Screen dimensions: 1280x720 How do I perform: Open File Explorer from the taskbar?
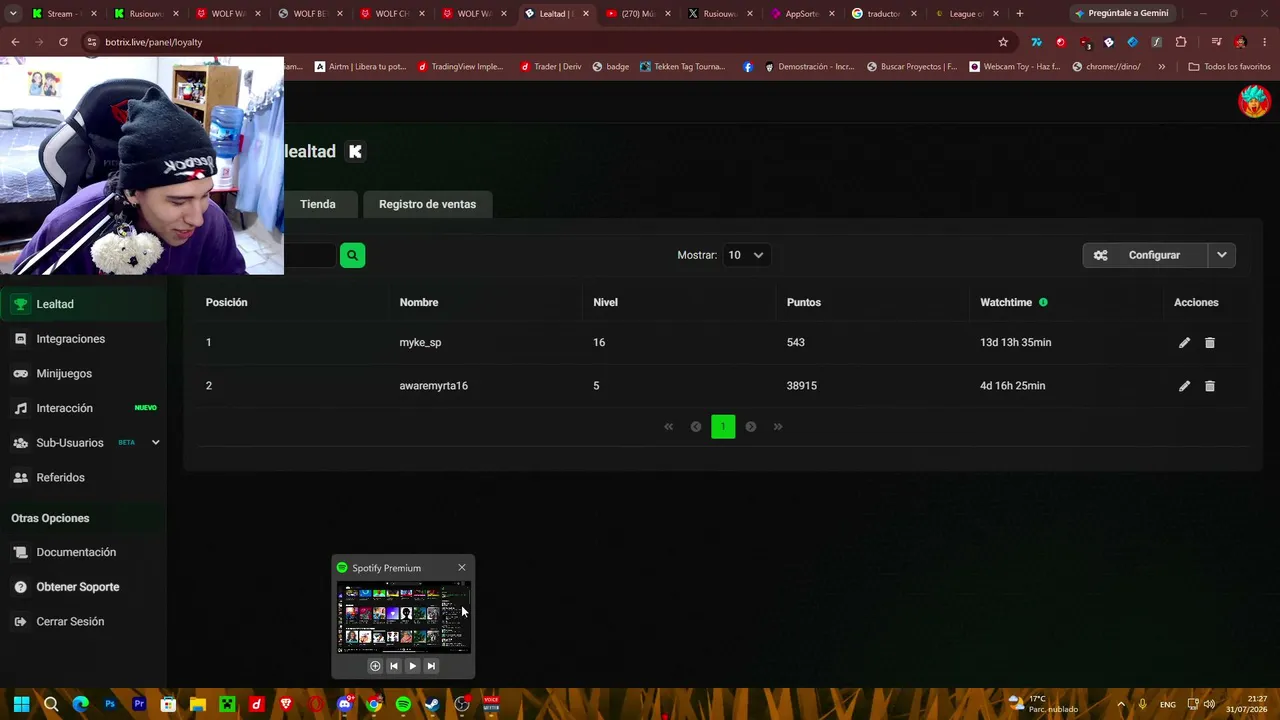198,704
